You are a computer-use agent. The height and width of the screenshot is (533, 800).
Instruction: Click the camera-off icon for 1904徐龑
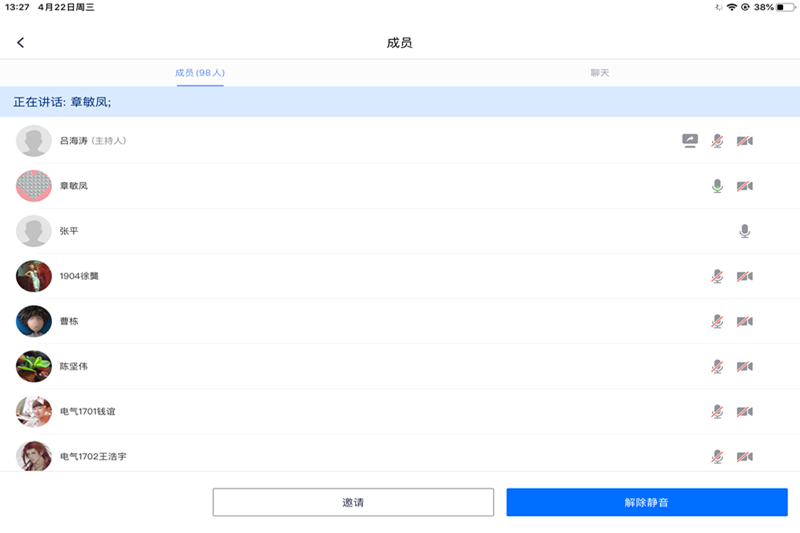[745, 276]
